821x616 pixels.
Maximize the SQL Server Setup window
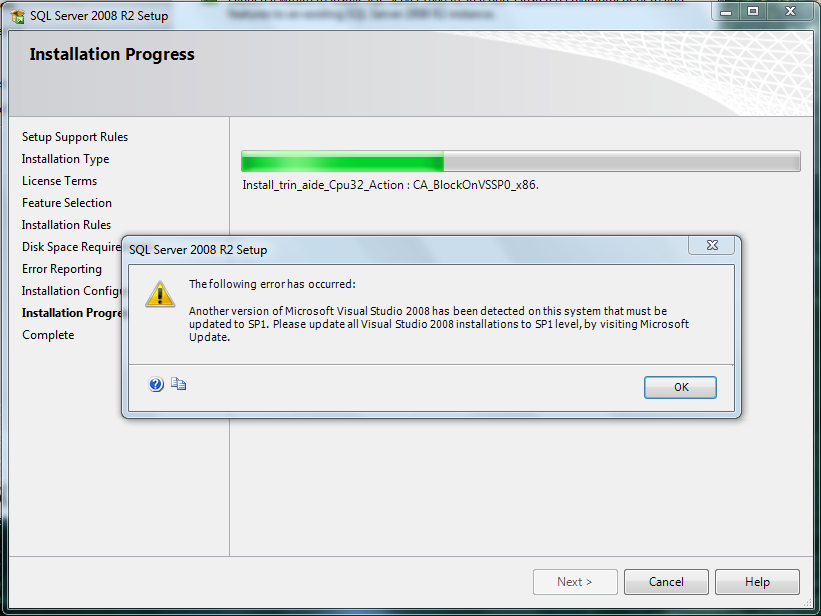click(x=752, y=12)
